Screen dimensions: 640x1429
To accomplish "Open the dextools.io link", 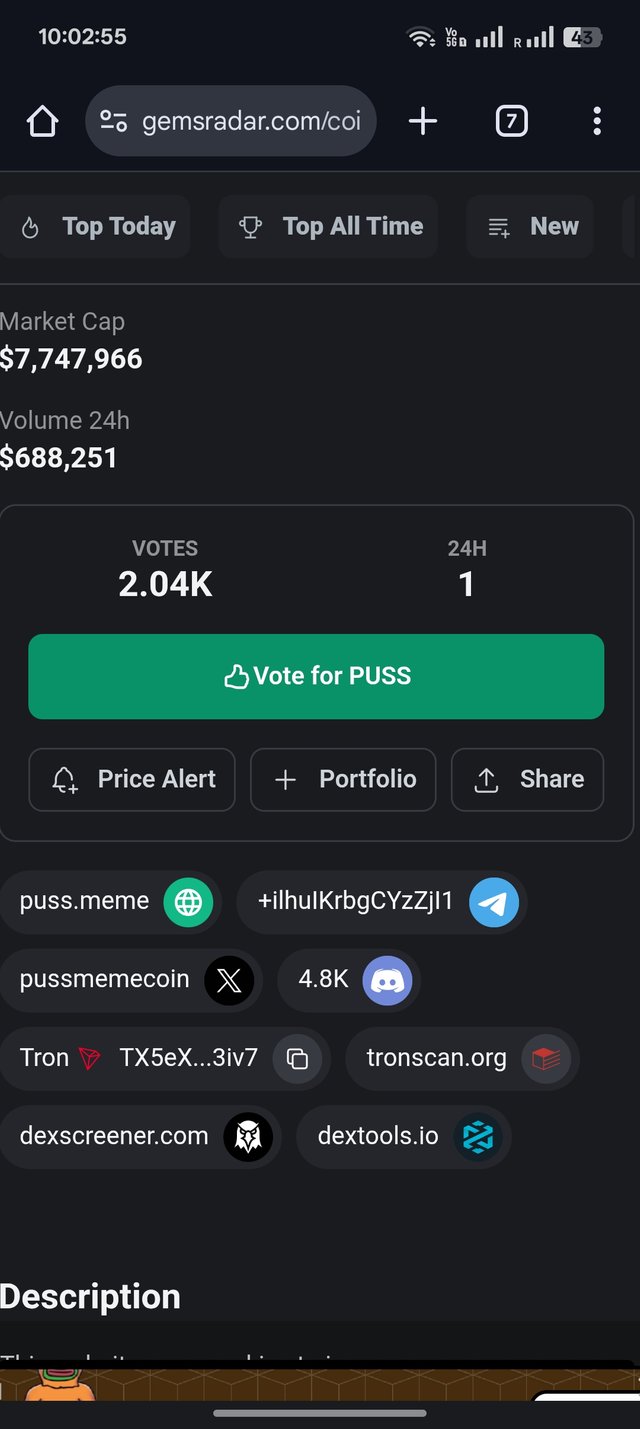I will click(403, 1136).
